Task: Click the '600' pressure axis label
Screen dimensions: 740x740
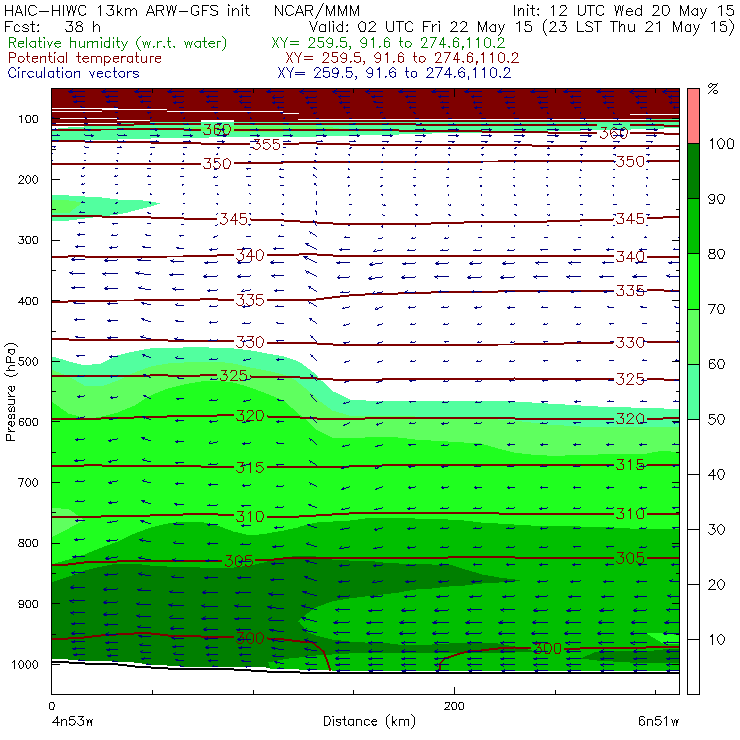Action: 28,422
